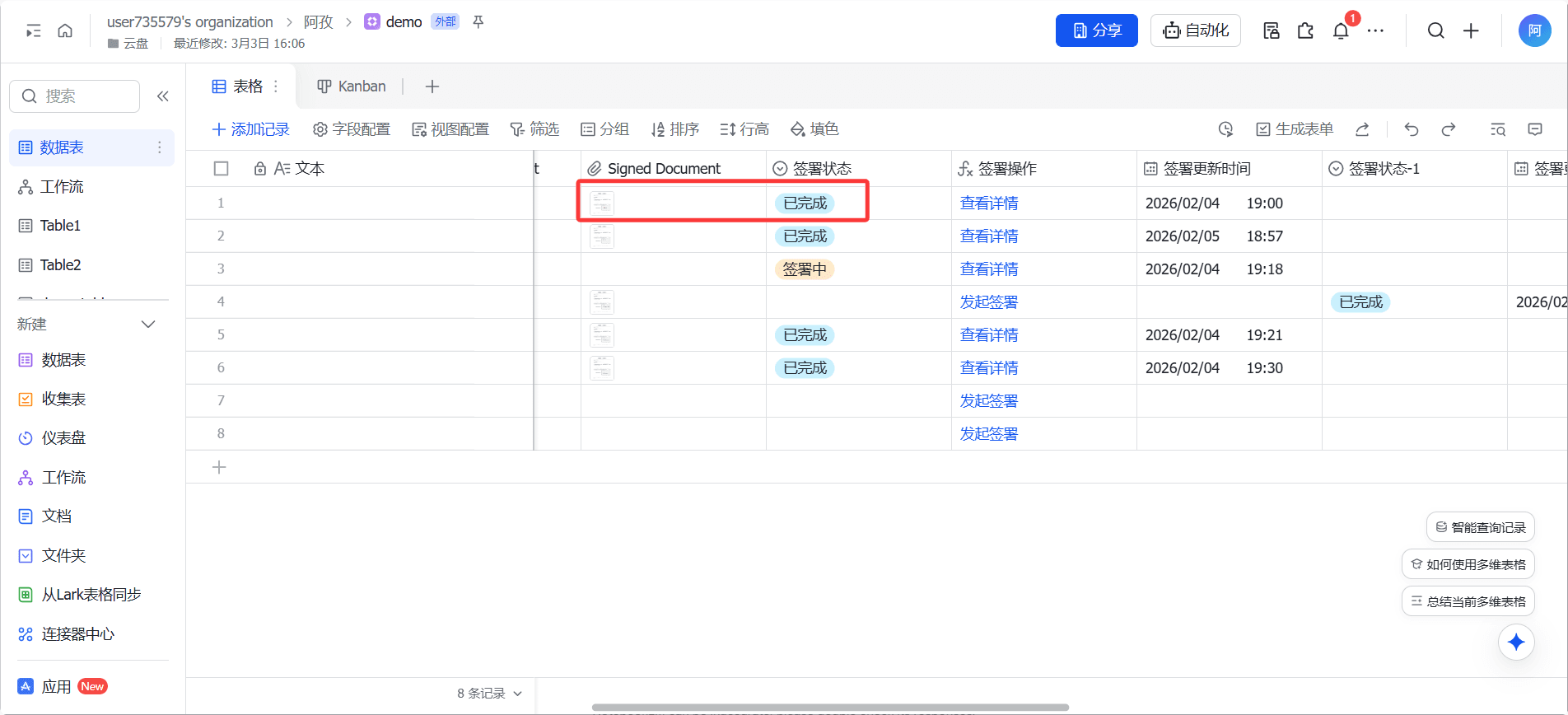Open the 筛选 filter menu
This screenshot has height=715, width=1568.
[x=534, y=129]
